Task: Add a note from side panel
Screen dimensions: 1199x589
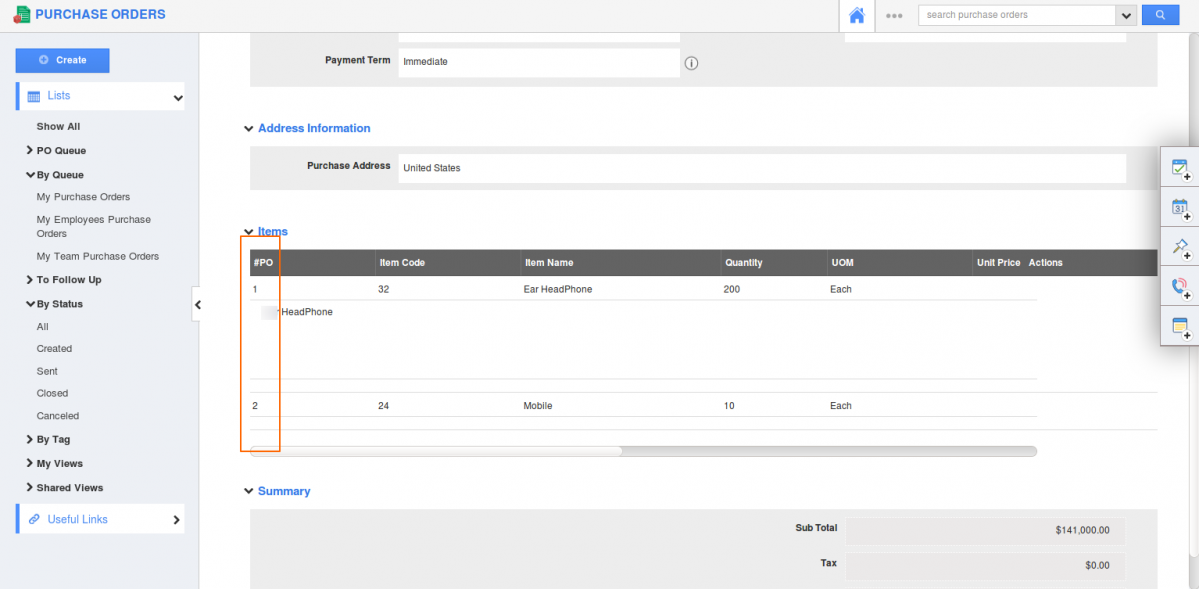Action: 1180,326
